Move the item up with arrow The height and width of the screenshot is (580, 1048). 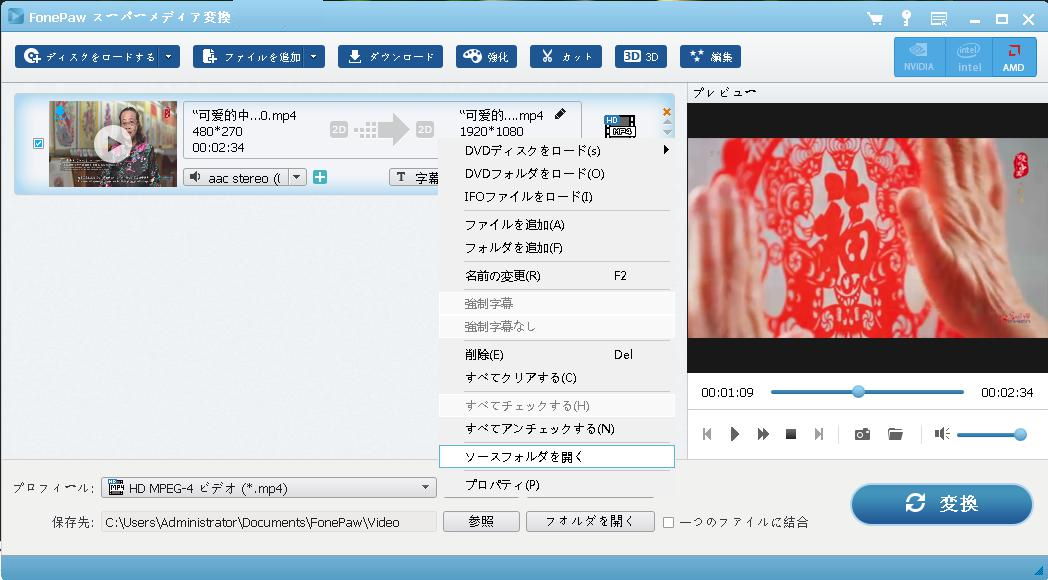(x=667, y=123)
